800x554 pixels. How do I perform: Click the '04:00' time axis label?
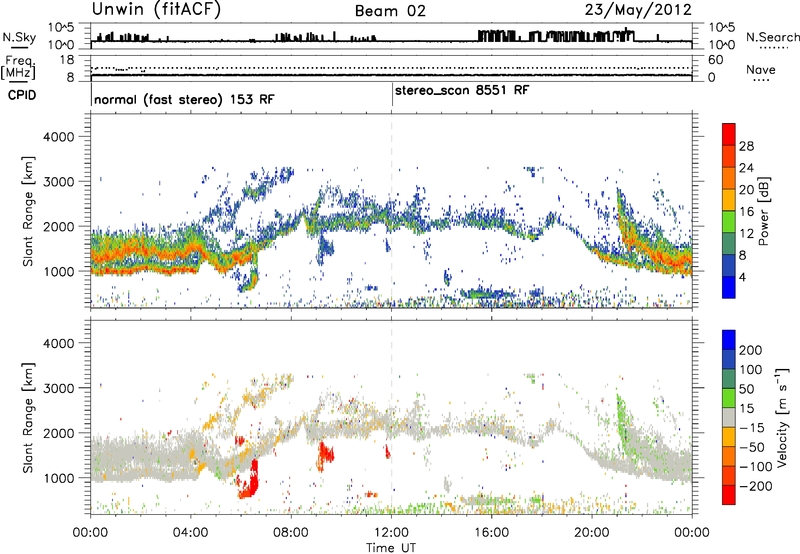[x=190, y=533]
